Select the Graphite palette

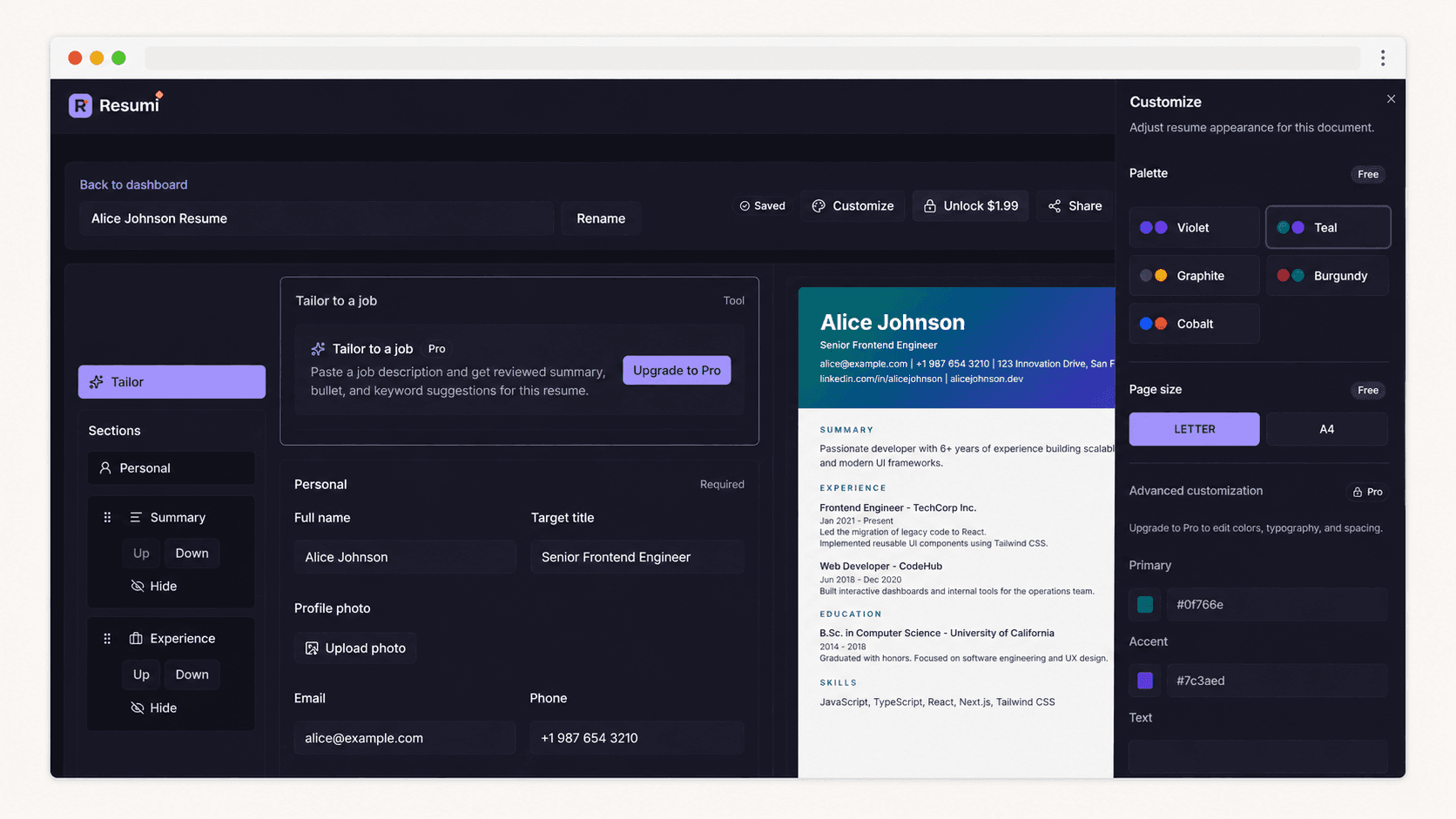1194,276
